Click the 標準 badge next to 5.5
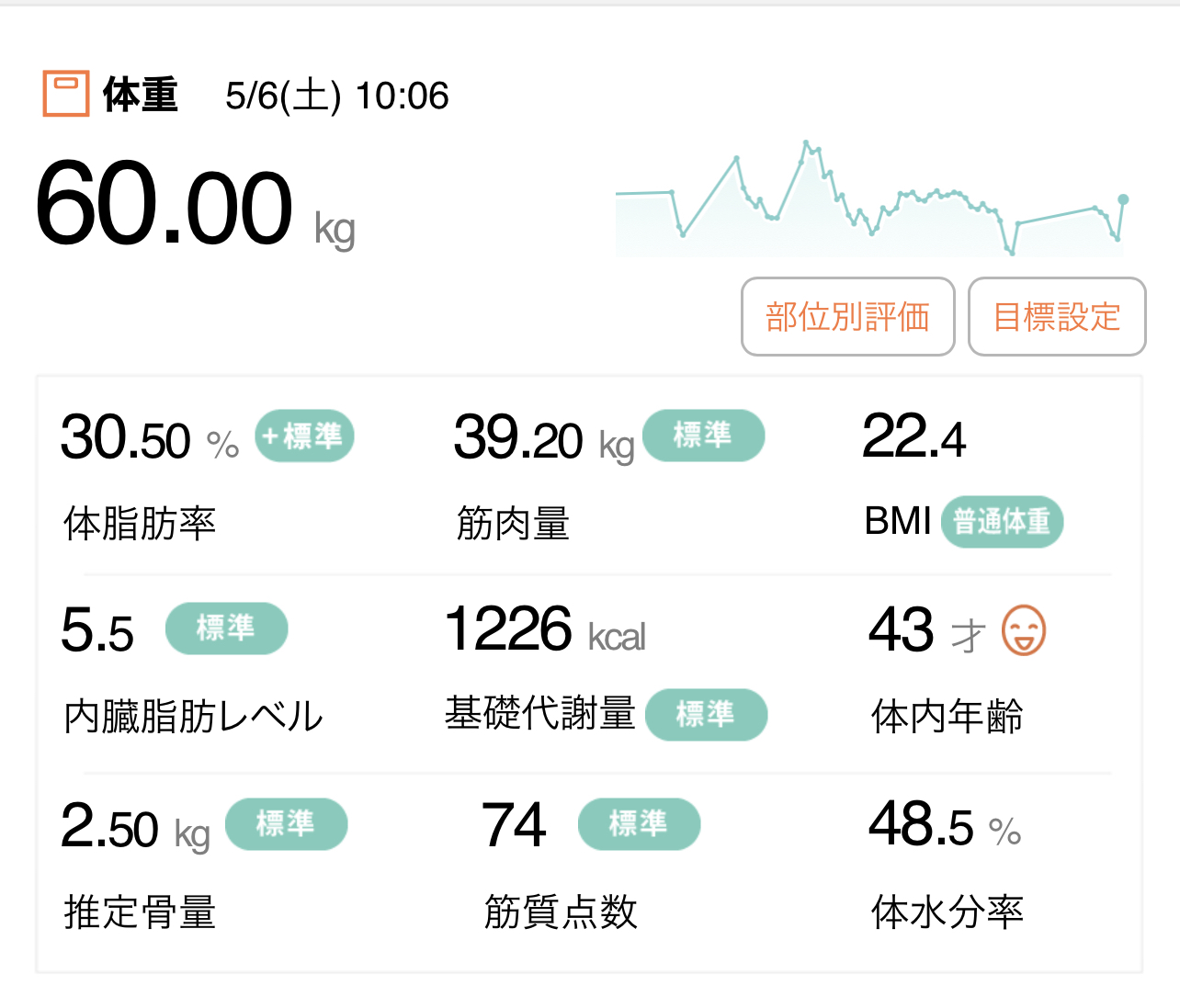1180x1008 pixels. pyautogui.click(x=226, y=629)
